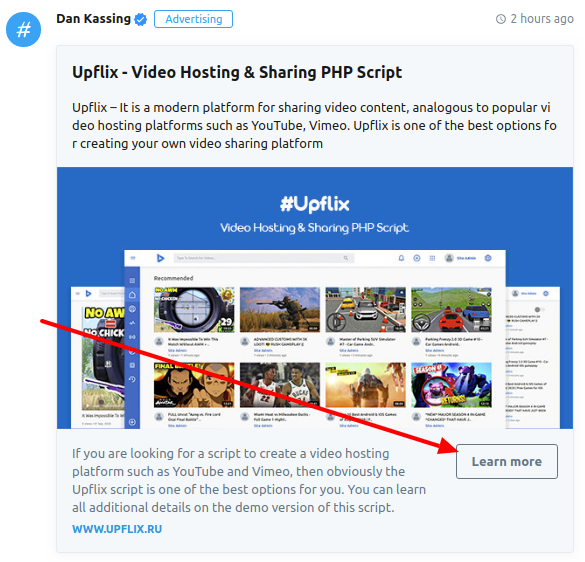Screen dimensions: 585x562
Task: Click the '2 hours ago' timestamp
Action: pyautogui.click(x=542, y=19)
